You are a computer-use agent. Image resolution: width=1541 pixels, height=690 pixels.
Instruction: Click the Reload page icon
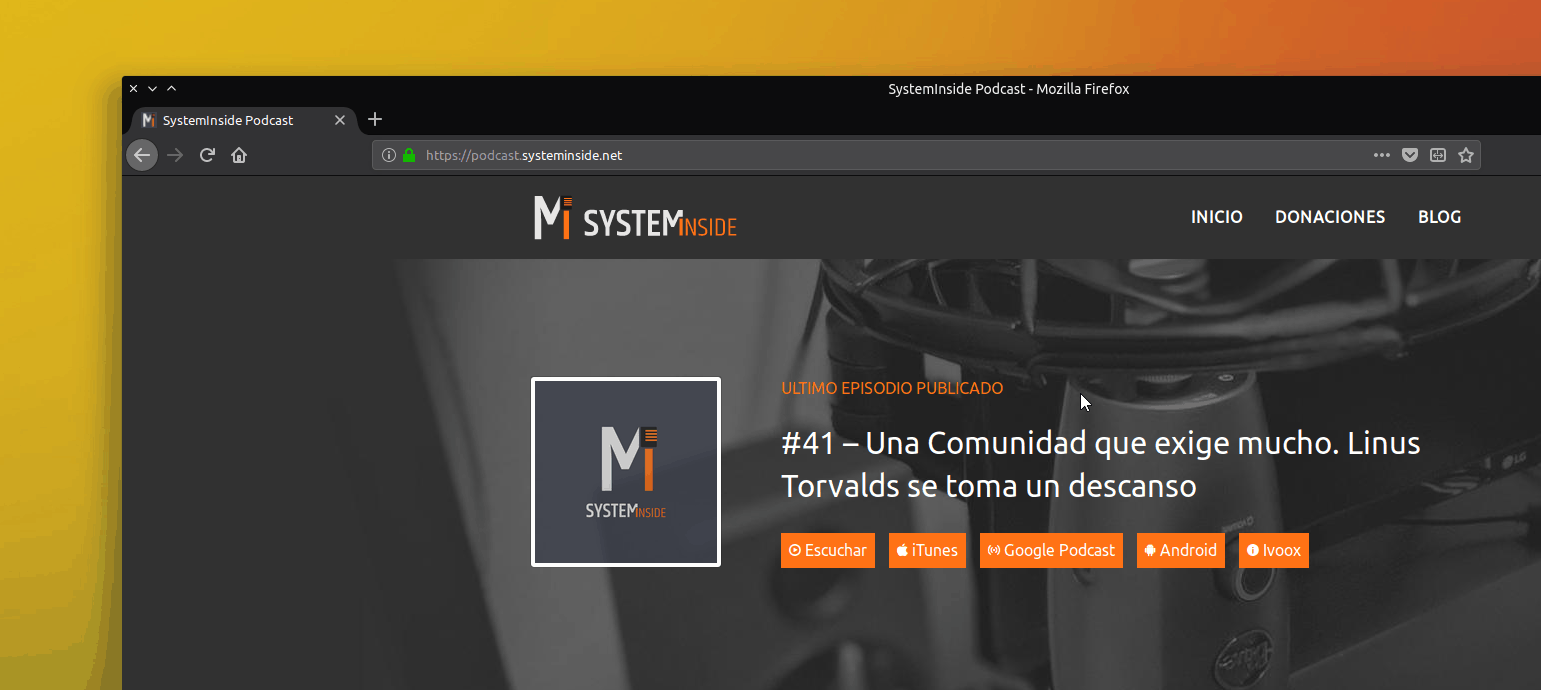tap(207, 155)
